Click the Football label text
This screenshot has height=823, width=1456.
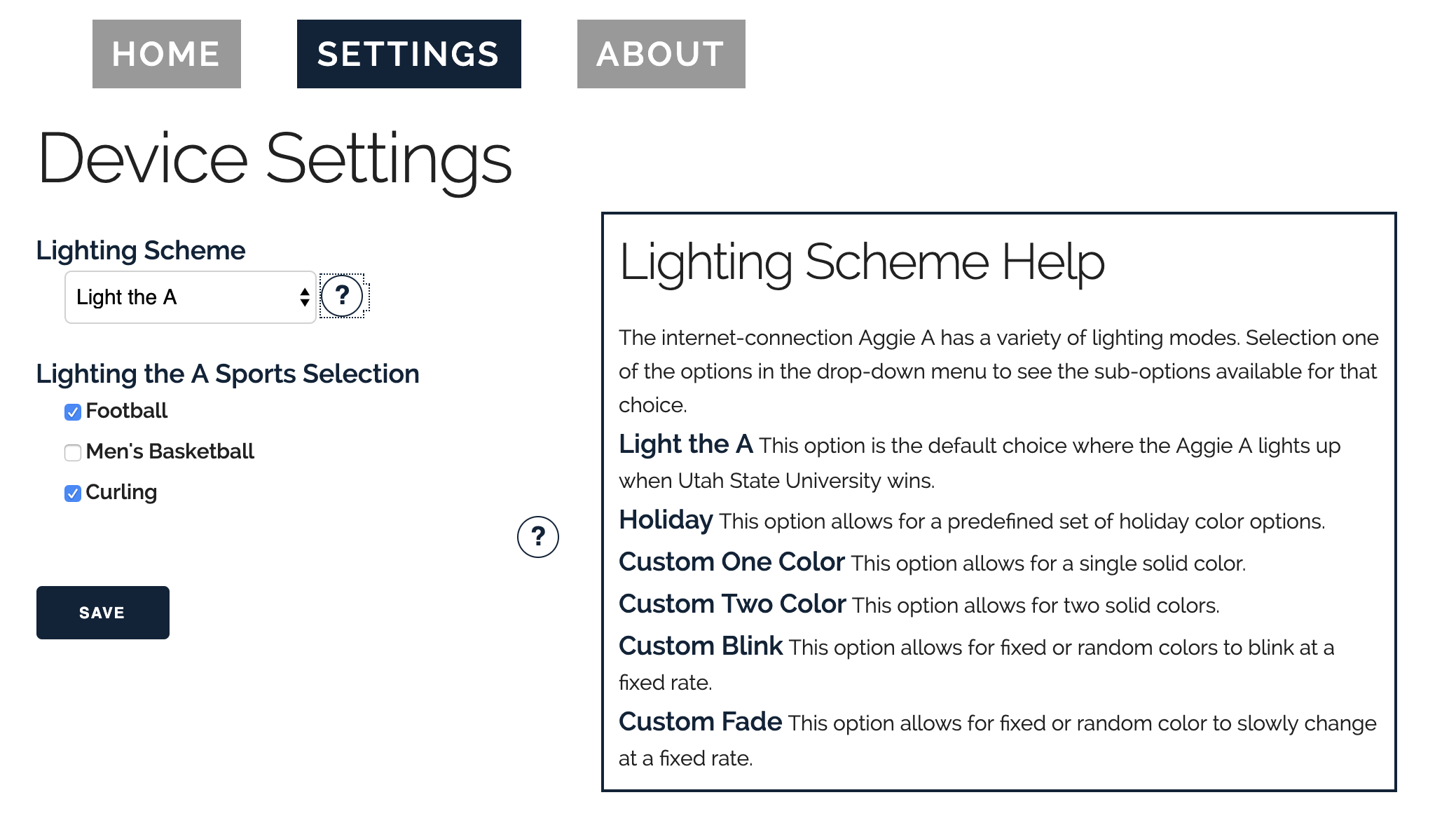tap(127, 411)
